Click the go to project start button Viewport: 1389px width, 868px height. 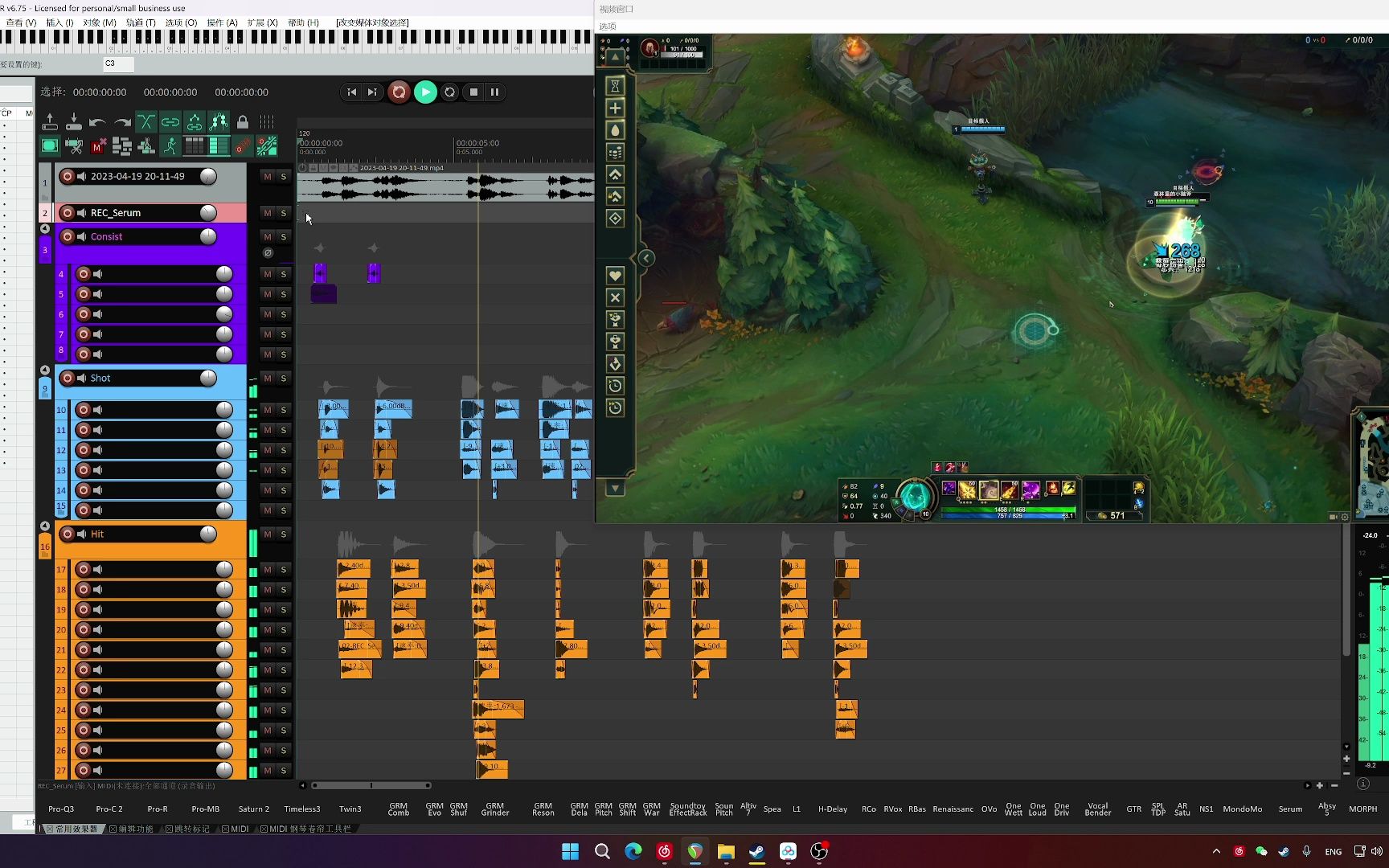point(351,92)
